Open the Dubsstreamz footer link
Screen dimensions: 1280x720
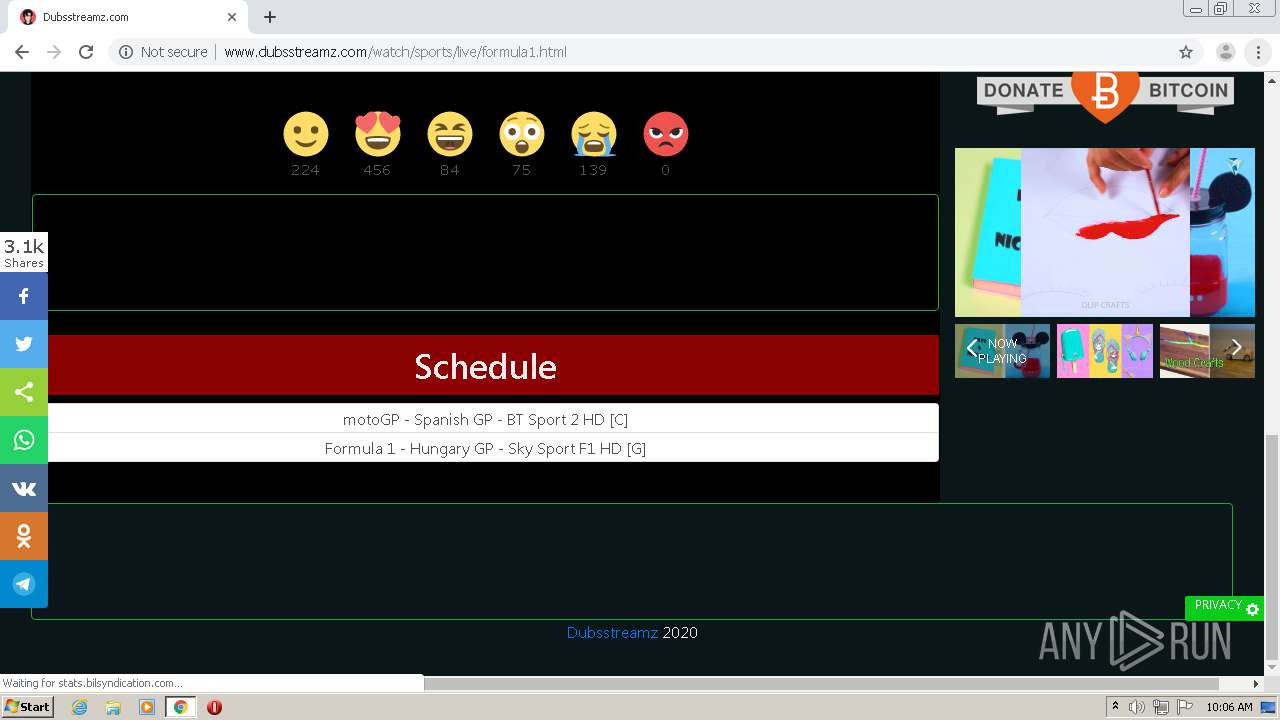612,632
